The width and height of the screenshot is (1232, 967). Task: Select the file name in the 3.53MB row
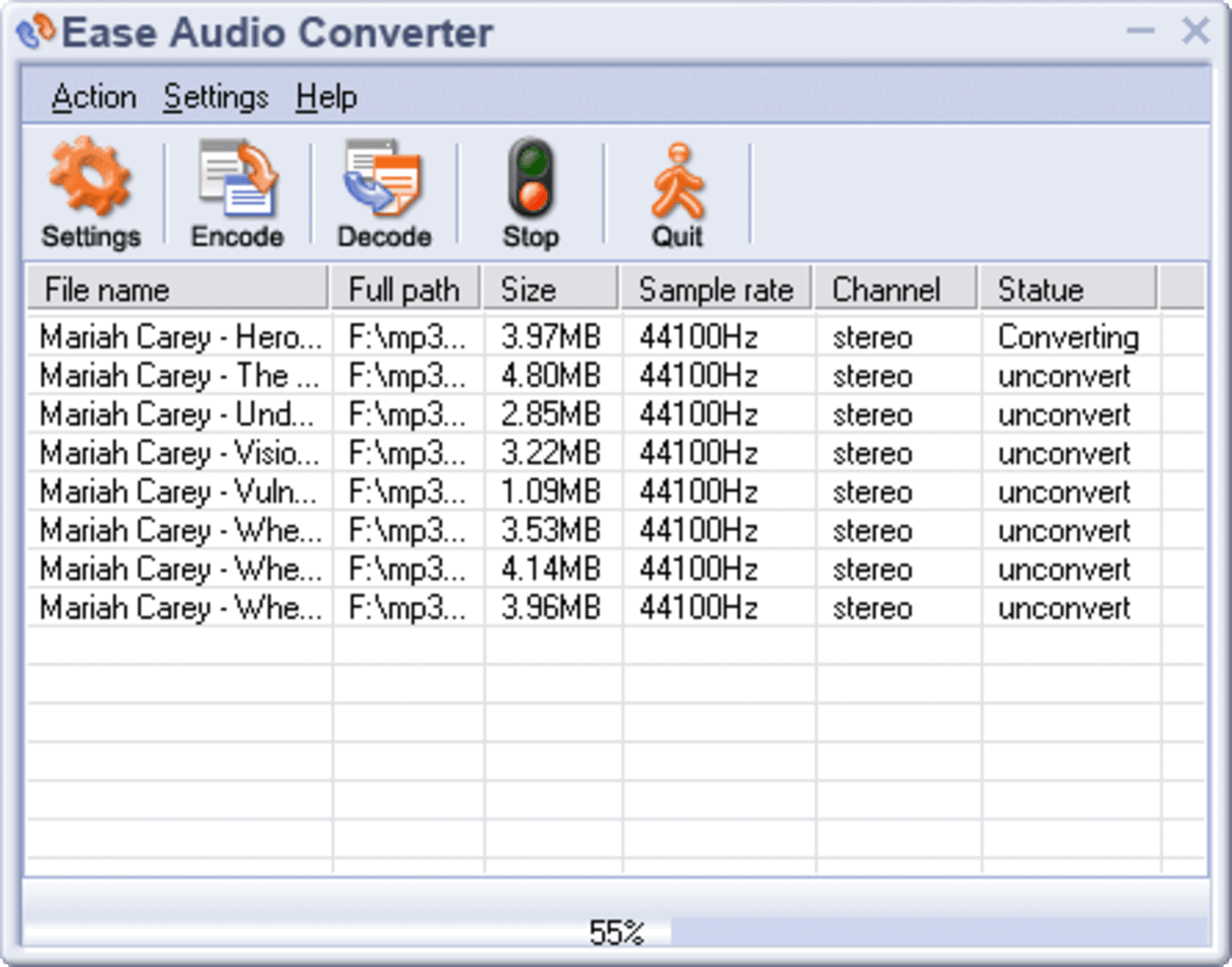[x=181, y=531]
